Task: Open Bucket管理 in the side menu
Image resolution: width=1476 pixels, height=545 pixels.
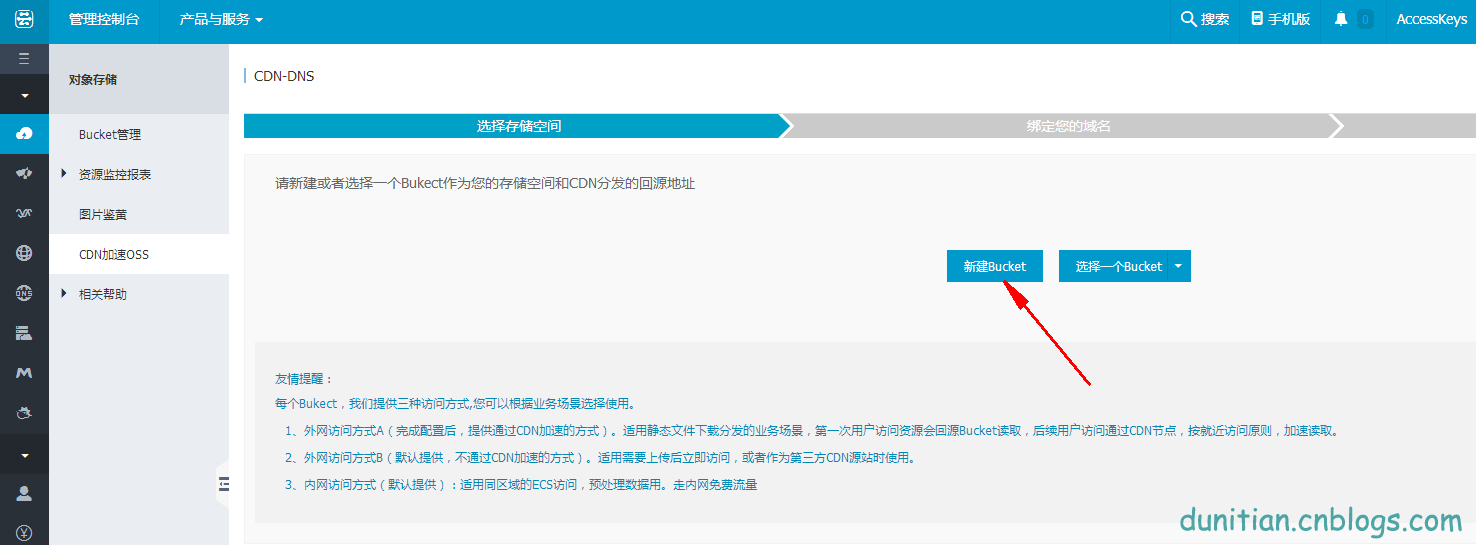Action: 110,134
